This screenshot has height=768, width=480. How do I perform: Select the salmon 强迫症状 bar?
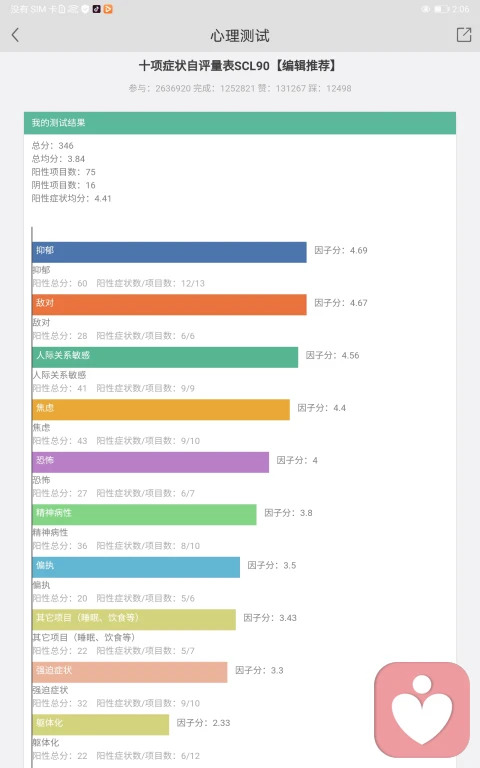(130, 672)
